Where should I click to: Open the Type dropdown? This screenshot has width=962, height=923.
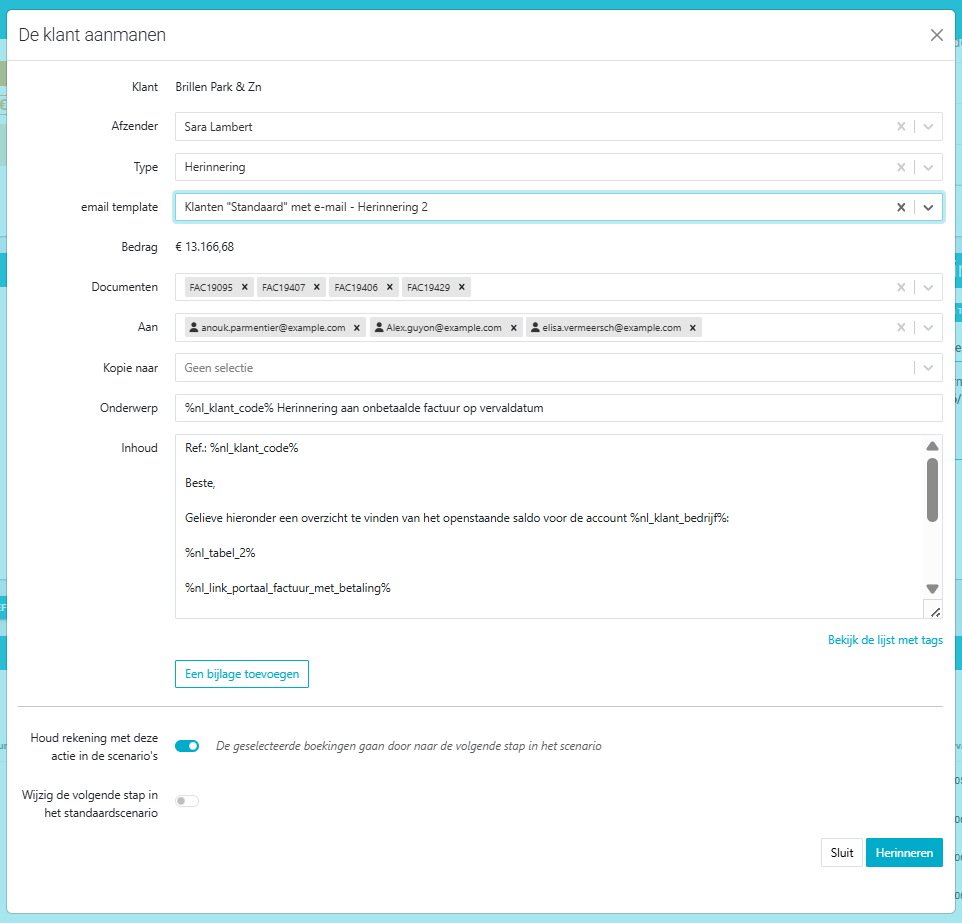click(928, 167)
